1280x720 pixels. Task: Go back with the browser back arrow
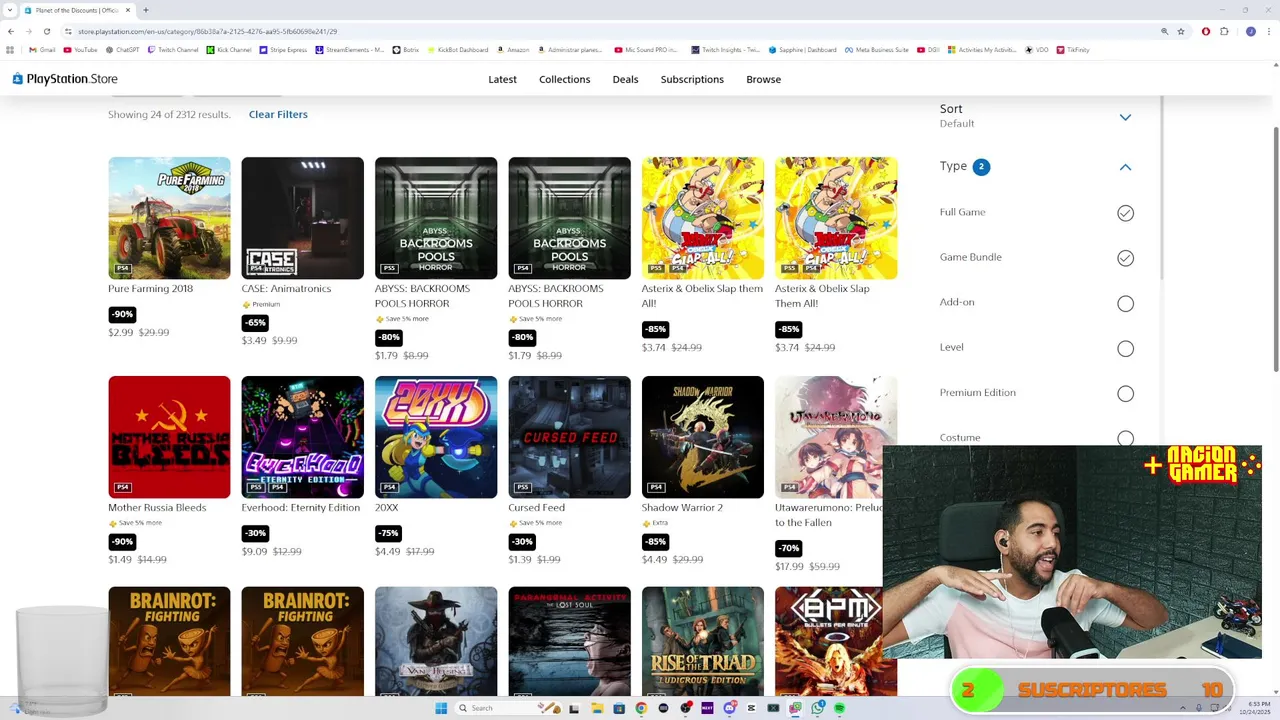[x=11, y=31]
